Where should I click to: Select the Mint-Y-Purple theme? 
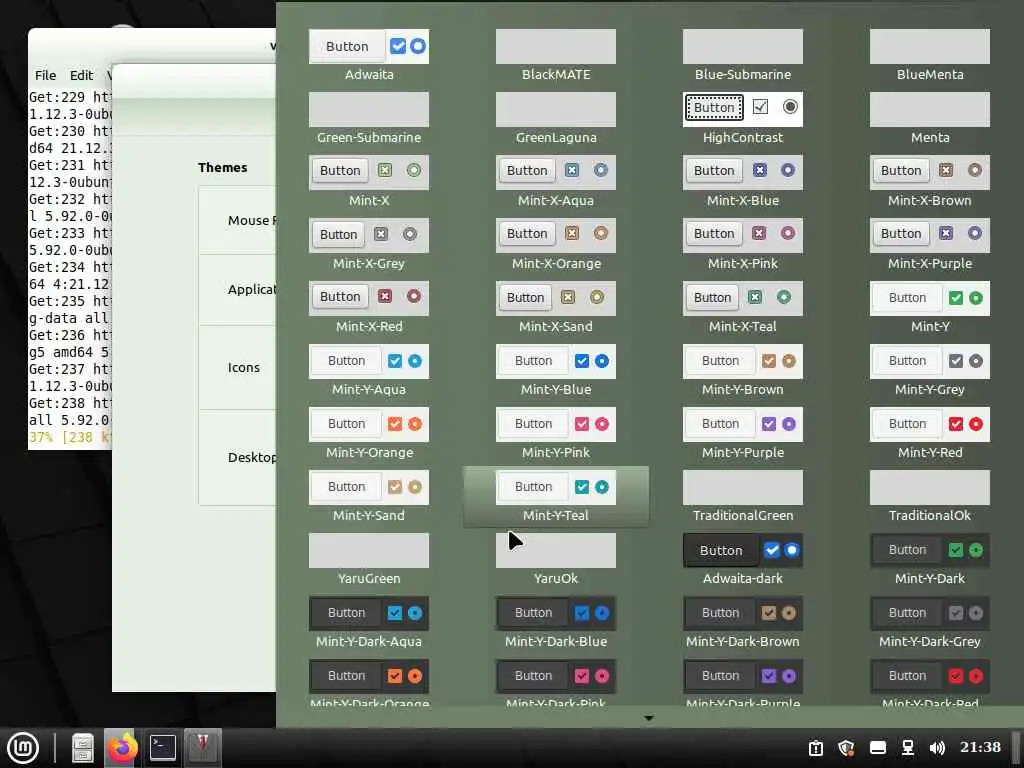click(x=743, y=434)
